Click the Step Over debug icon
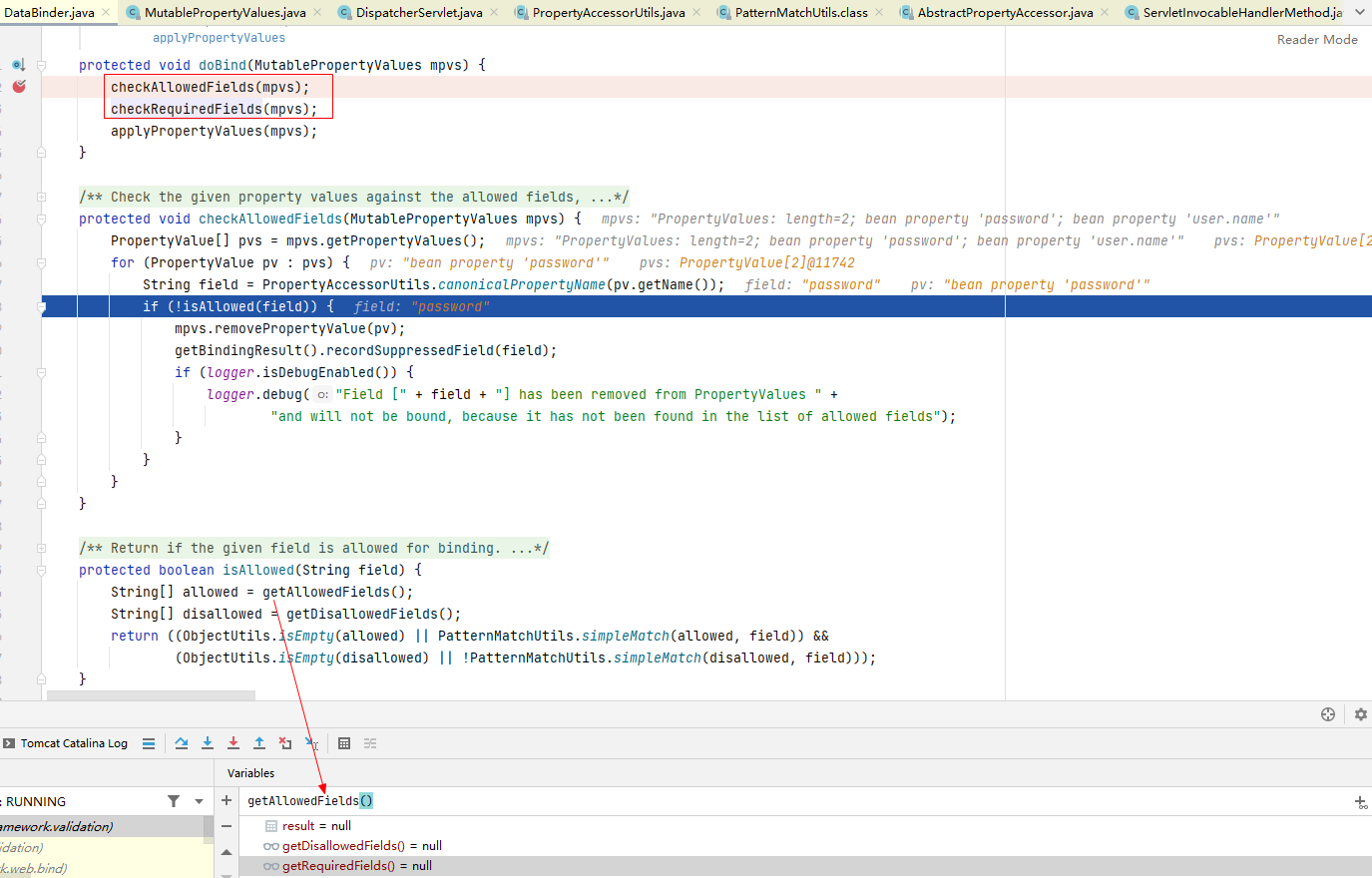This screenshot has height=878, width=1372. click(x=182, y=743)
